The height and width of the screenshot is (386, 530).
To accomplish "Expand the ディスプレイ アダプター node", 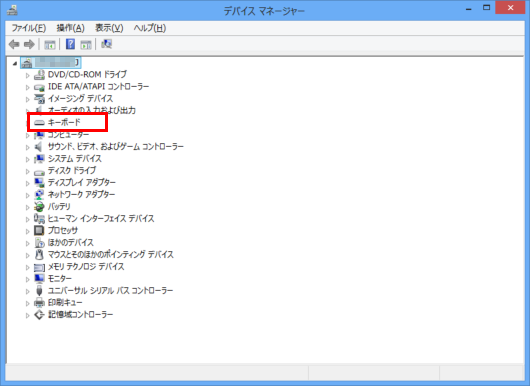I will (x=28, y=183).
